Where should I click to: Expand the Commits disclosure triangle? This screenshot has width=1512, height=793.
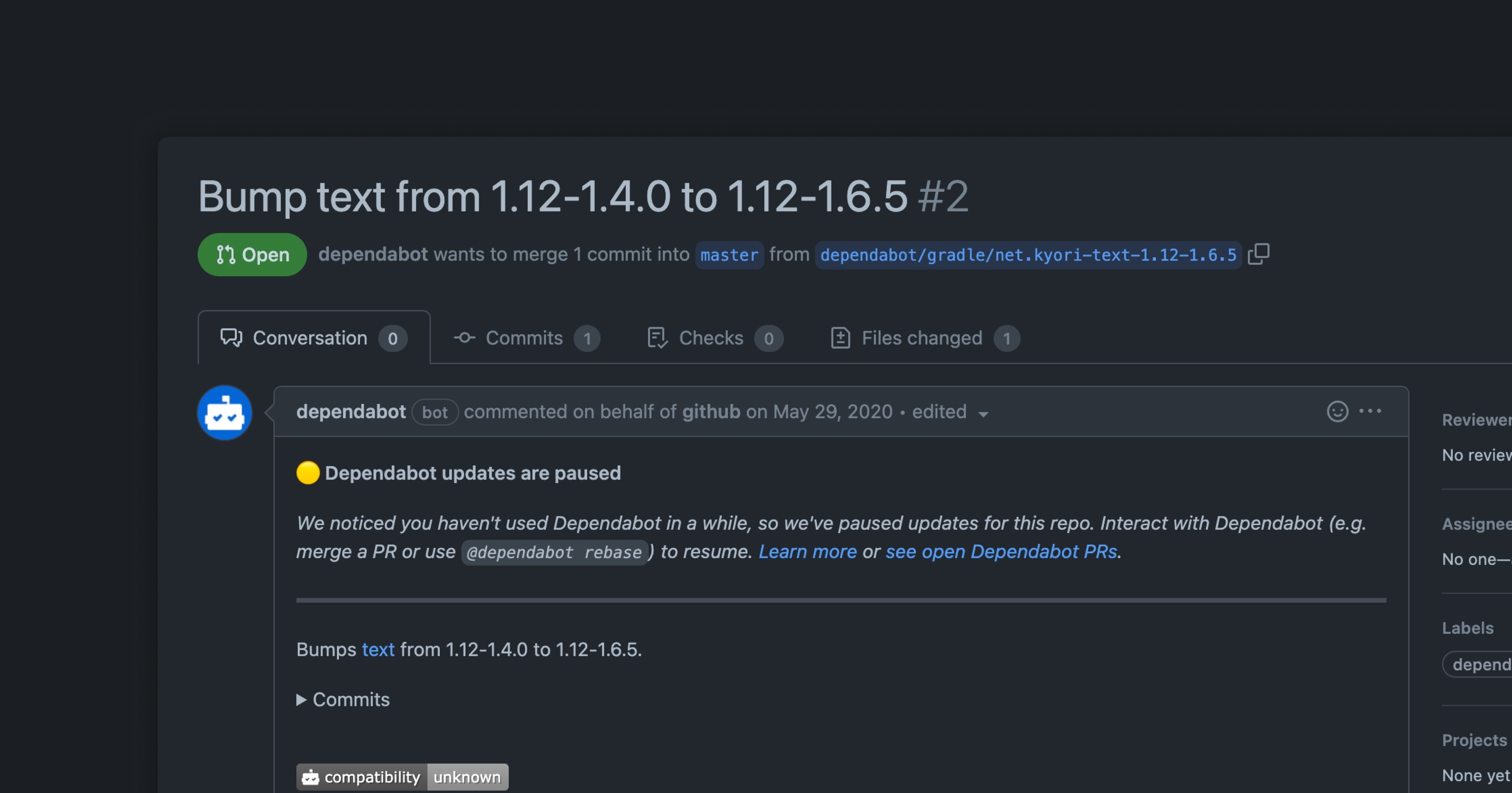pos(301,700)
